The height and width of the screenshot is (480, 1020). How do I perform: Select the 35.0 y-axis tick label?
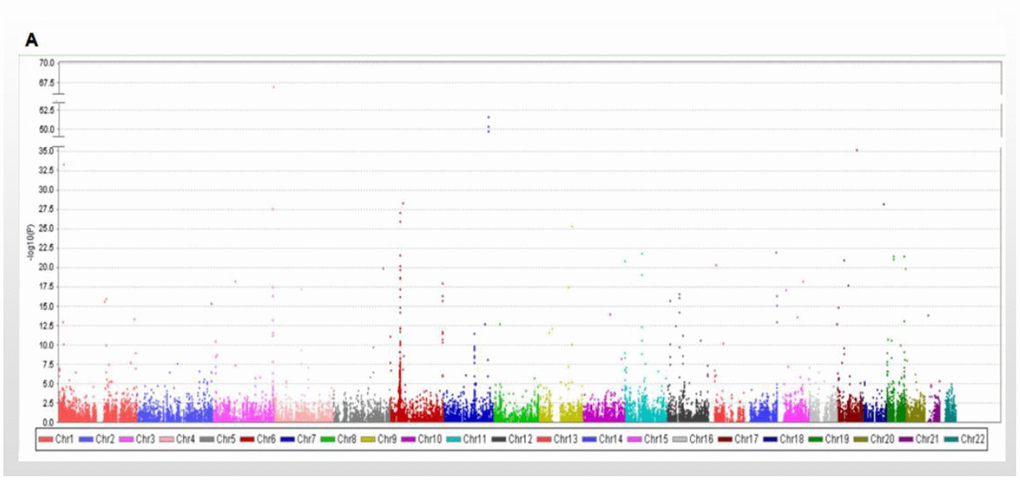46,150
